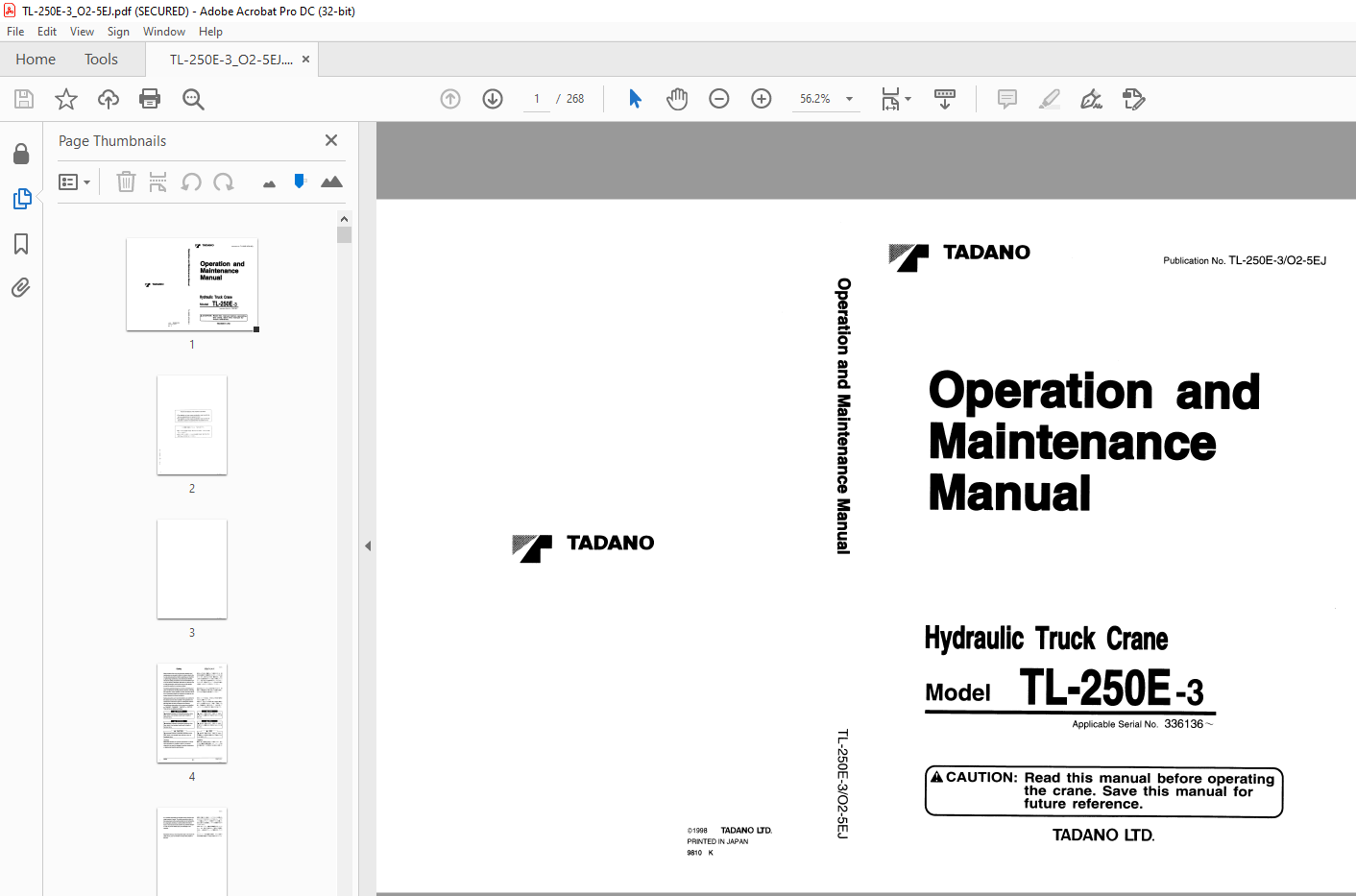Screen dimensions: 1356x896
Task: Select the TL-250E-3_O2-5EJ document tab
Action: pos(230,60)
